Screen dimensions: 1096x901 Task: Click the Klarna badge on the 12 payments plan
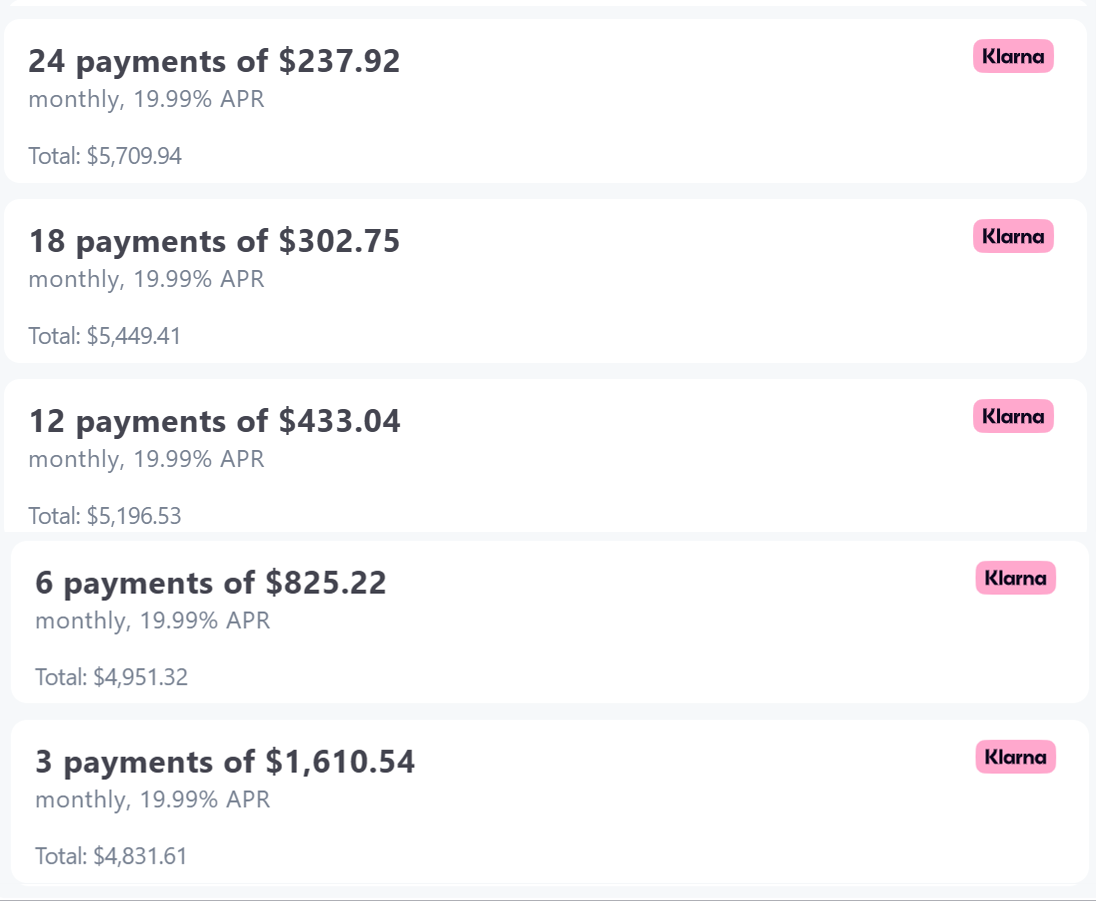[1013, 416]
